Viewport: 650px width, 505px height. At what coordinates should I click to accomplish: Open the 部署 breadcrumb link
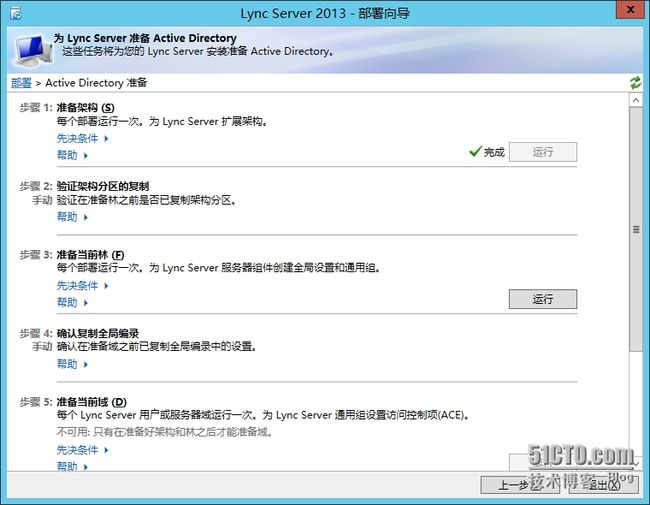tap(21, 83)
